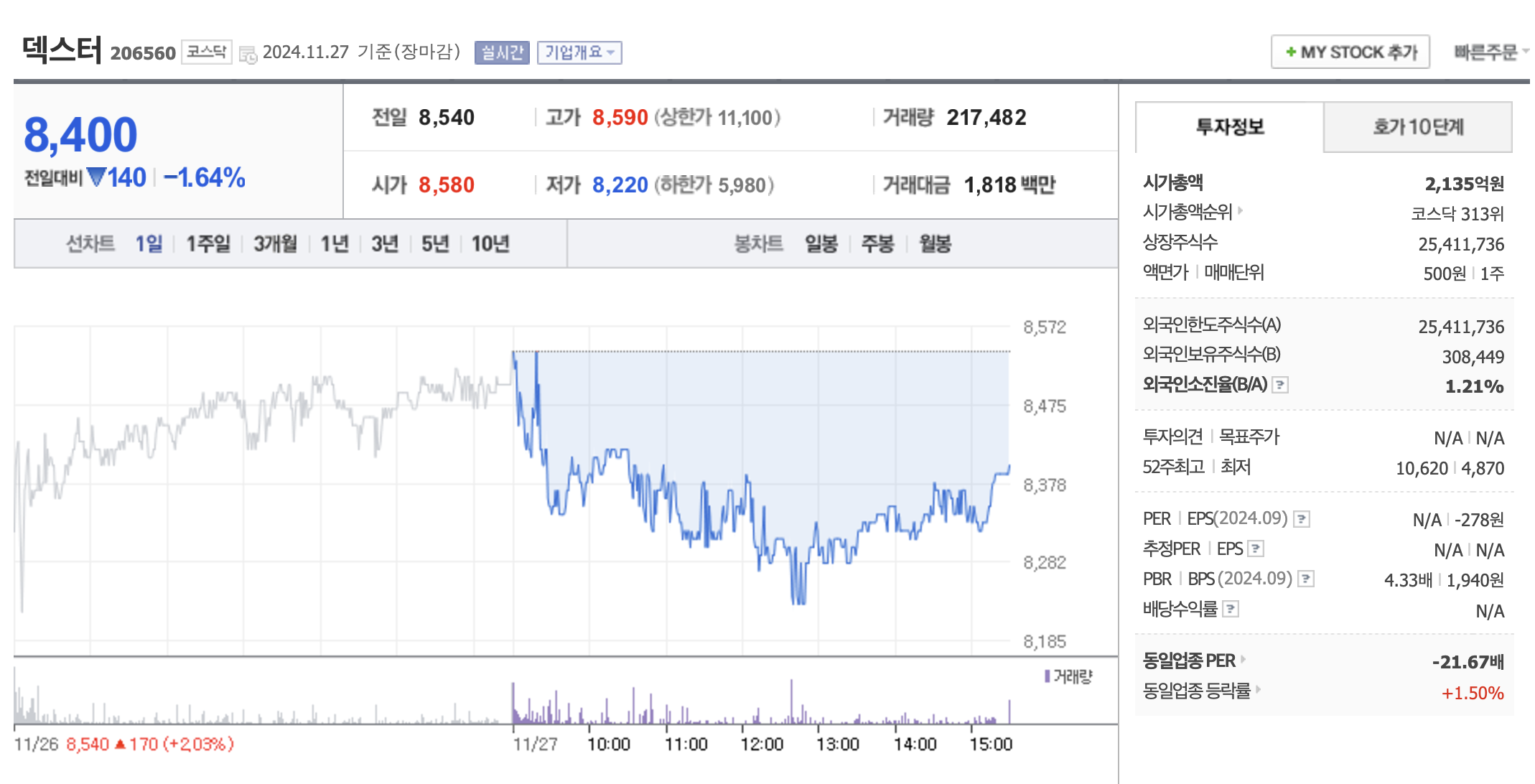
Task: Click help icon next to 외국인소진율(B/A)
Action: coord(1280,386)
